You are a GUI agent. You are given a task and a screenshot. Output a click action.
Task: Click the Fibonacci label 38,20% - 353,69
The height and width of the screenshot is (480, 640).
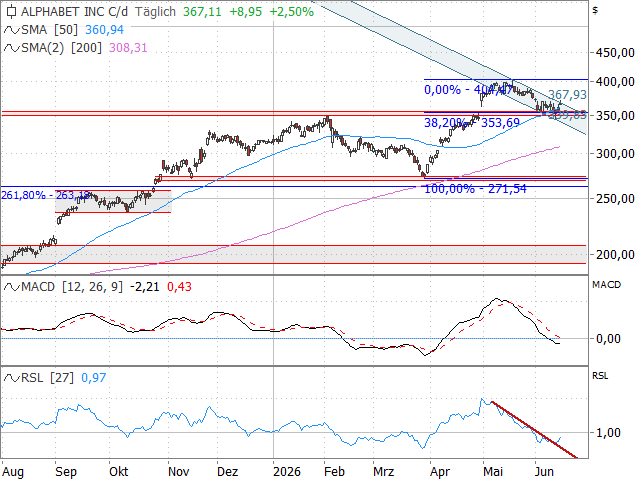[472, 122]
